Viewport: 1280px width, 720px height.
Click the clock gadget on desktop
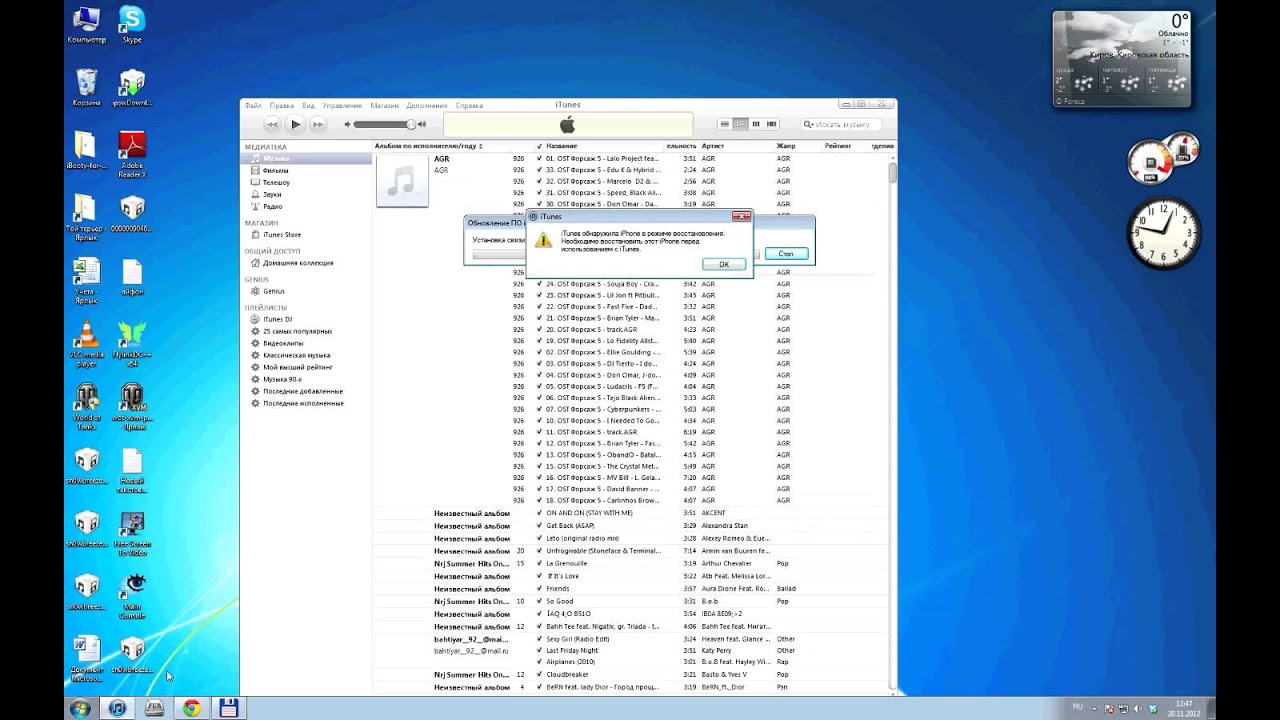pyautogui.click(x=1163, y=233)
